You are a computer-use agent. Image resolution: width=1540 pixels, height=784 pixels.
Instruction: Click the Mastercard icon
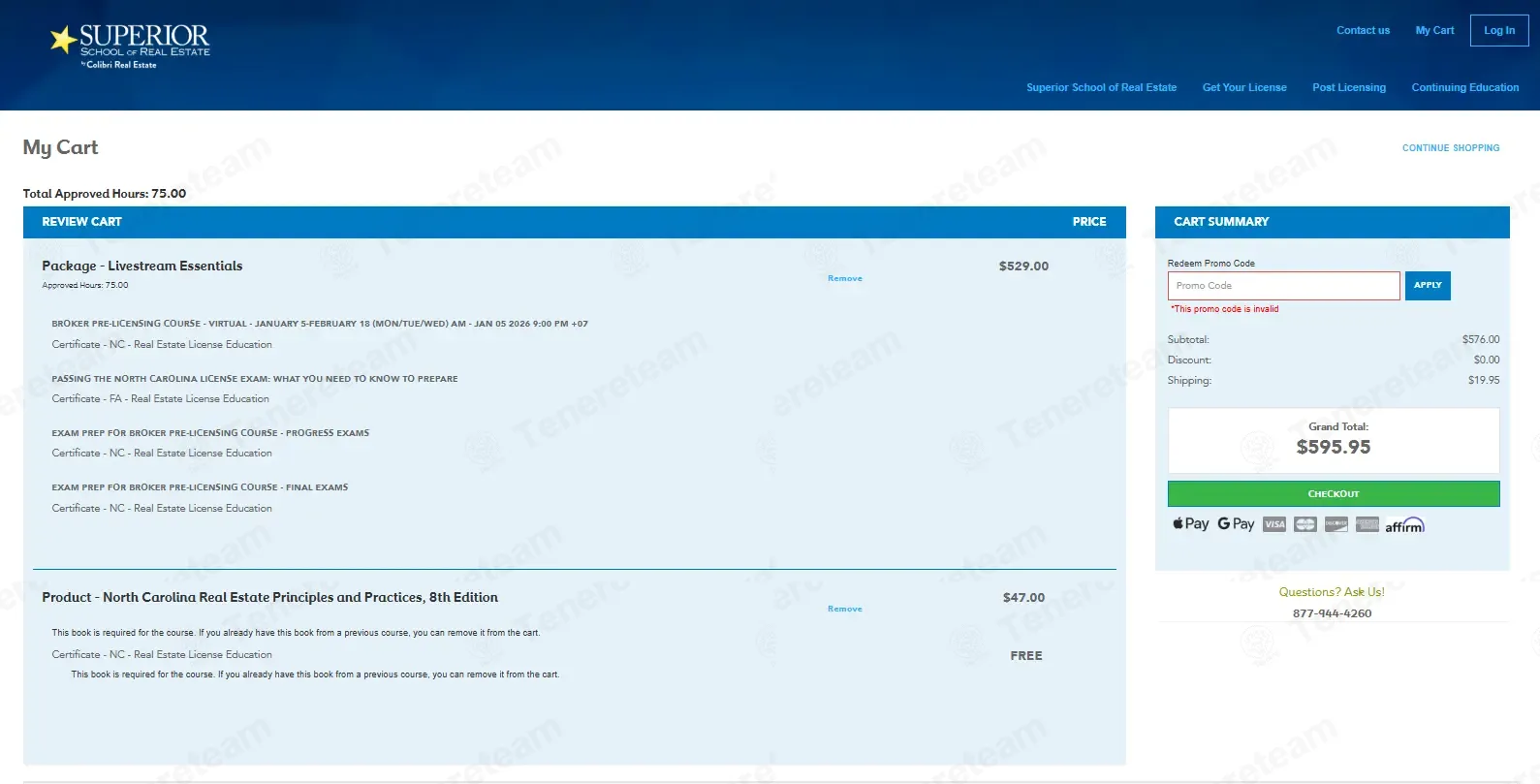click(x=1305, y=524)
